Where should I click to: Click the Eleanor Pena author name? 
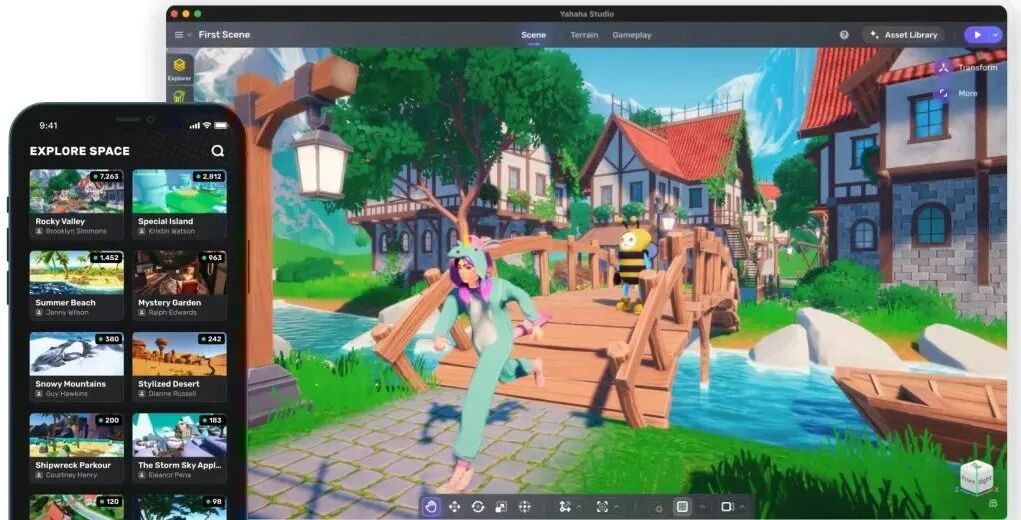coord(170,475)
